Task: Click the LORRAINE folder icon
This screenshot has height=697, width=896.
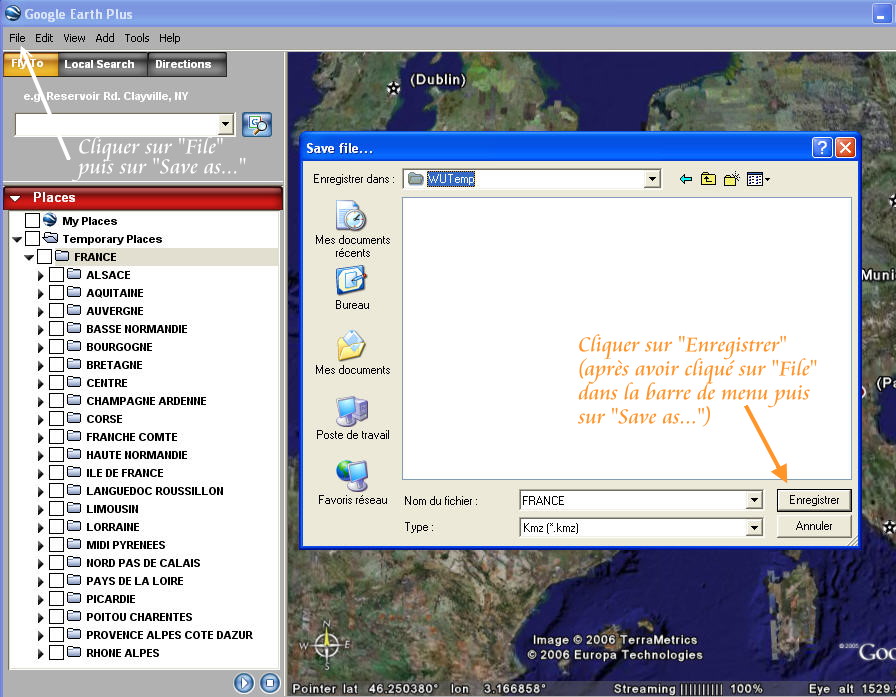Action: coord(74,526)
